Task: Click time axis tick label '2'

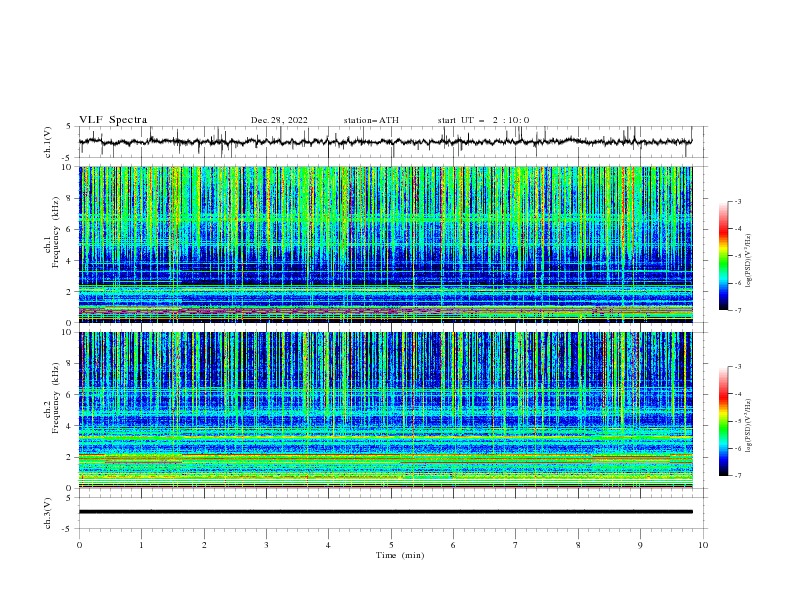Action: [204, 545]
